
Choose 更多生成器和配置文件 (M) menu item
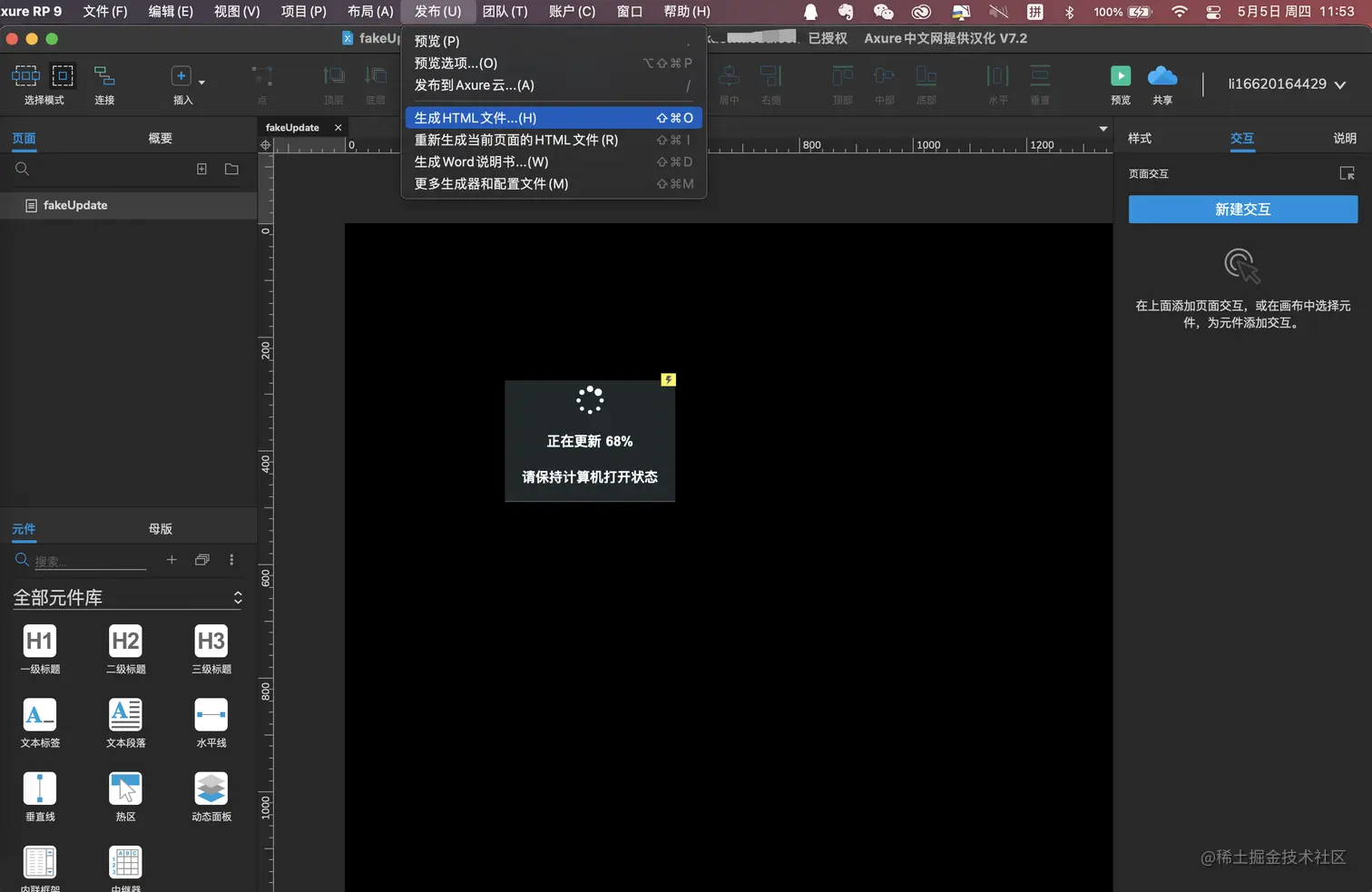[554, 183]
